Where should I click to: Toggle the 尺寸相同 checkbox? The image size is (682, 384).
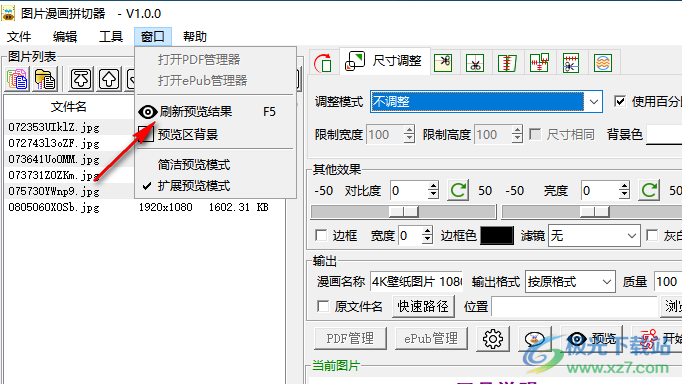(535, 135)
